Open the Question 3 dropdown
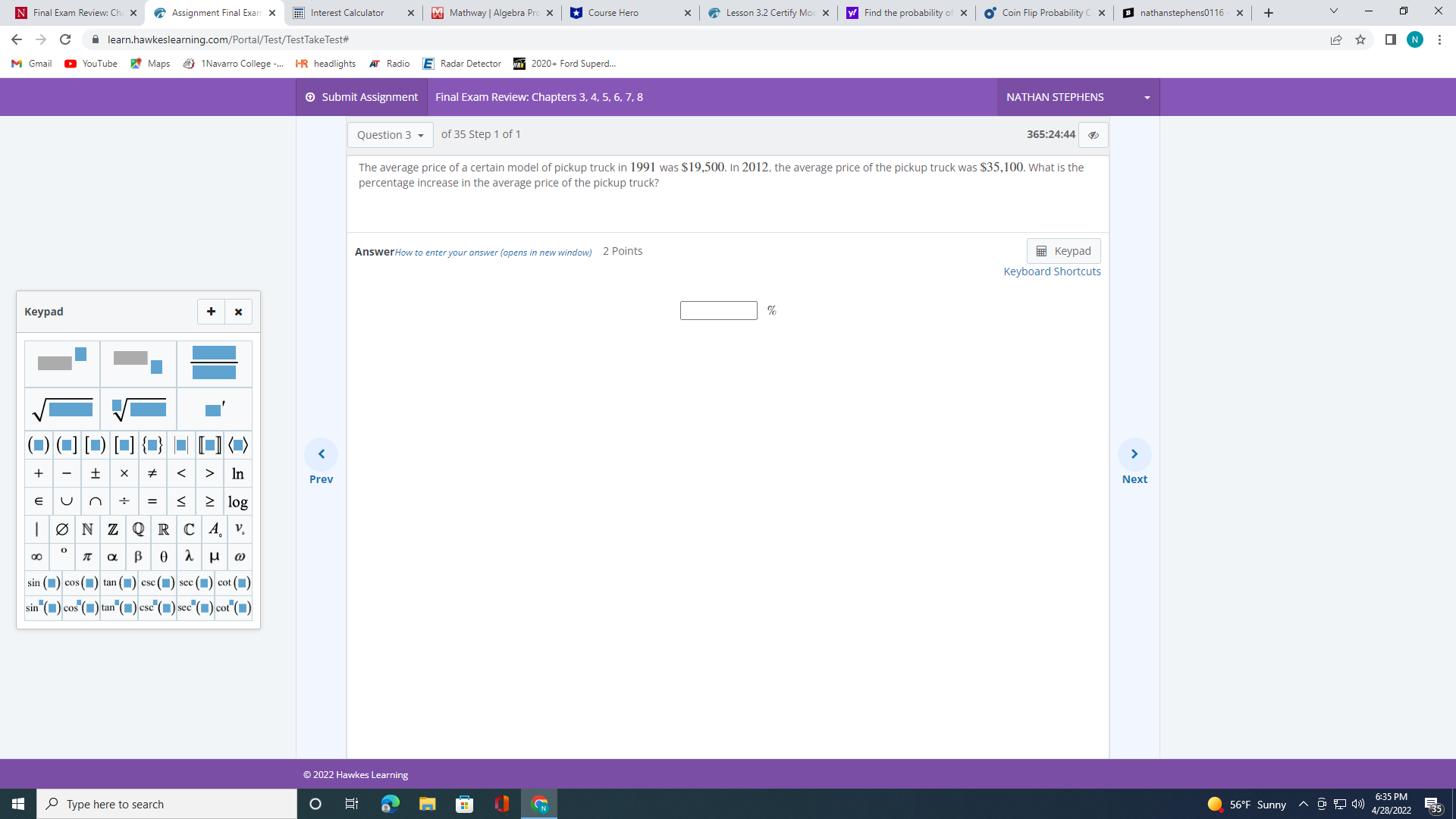This screenshot has height=819, width=1456. coord(390,135)
